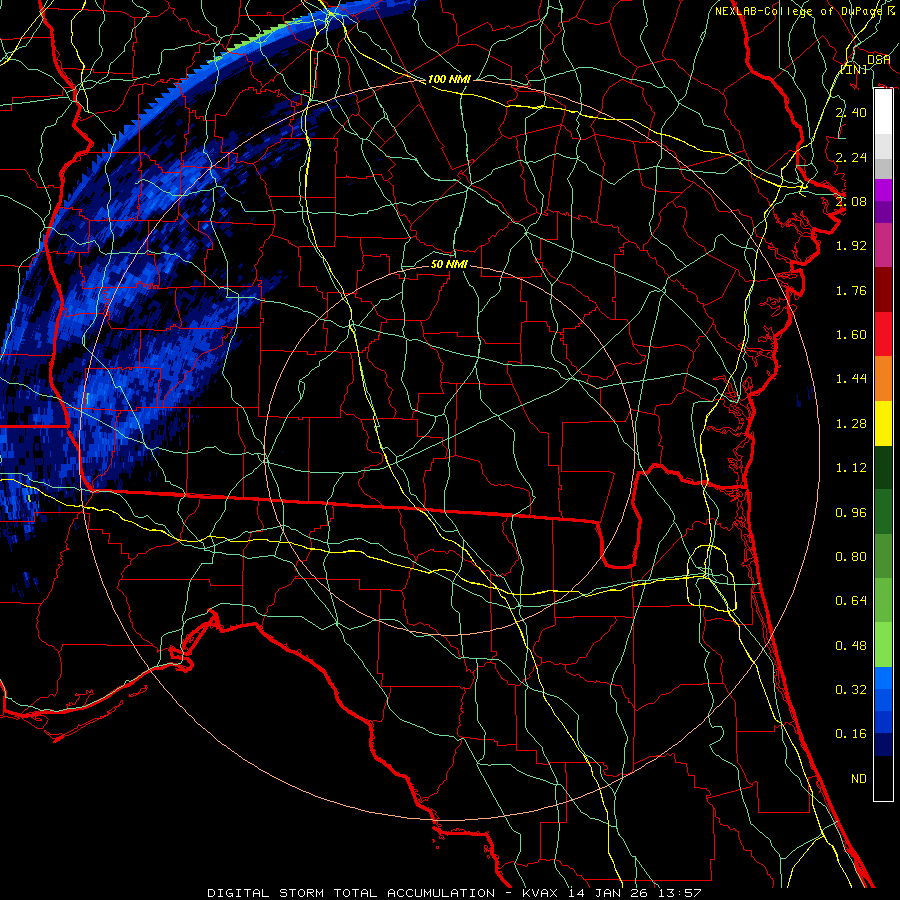Select the 2.08 legend value
Image resolution: width=900 pixels, height=900 pixels.
(x=851, y=201)
